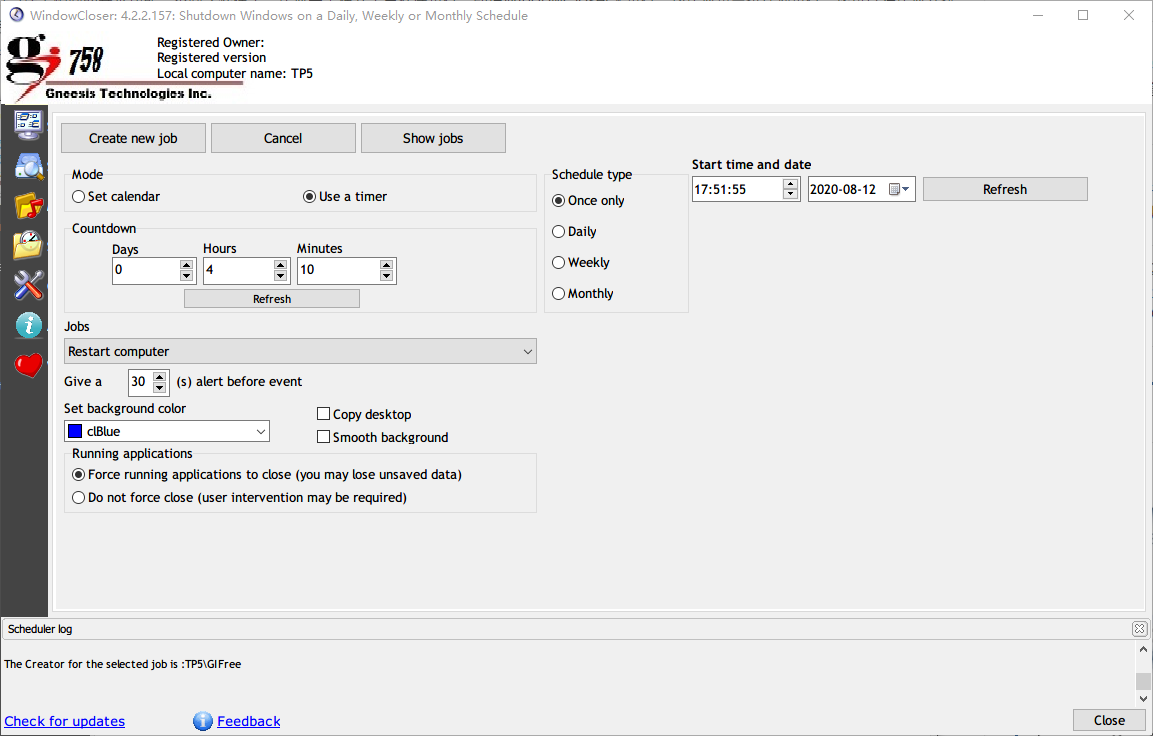The image size is (1153, 736).
Task: Click the red heart sidebar icon
Action: pos(29,365)
